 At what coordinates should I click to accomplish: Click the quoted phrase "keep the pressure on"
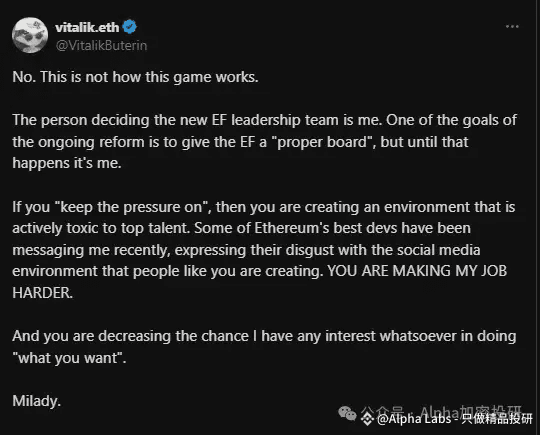[x=133, y=207]
